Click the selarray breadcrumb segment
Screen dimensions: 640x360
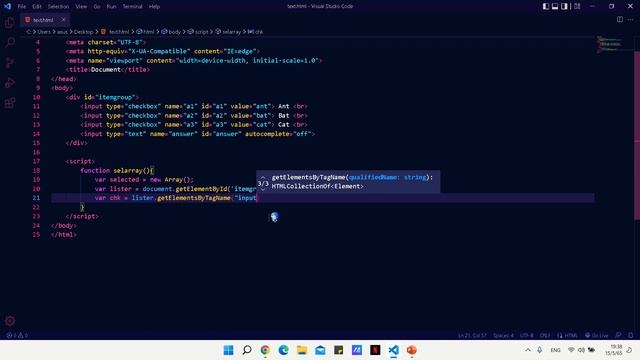click(229, 32)
